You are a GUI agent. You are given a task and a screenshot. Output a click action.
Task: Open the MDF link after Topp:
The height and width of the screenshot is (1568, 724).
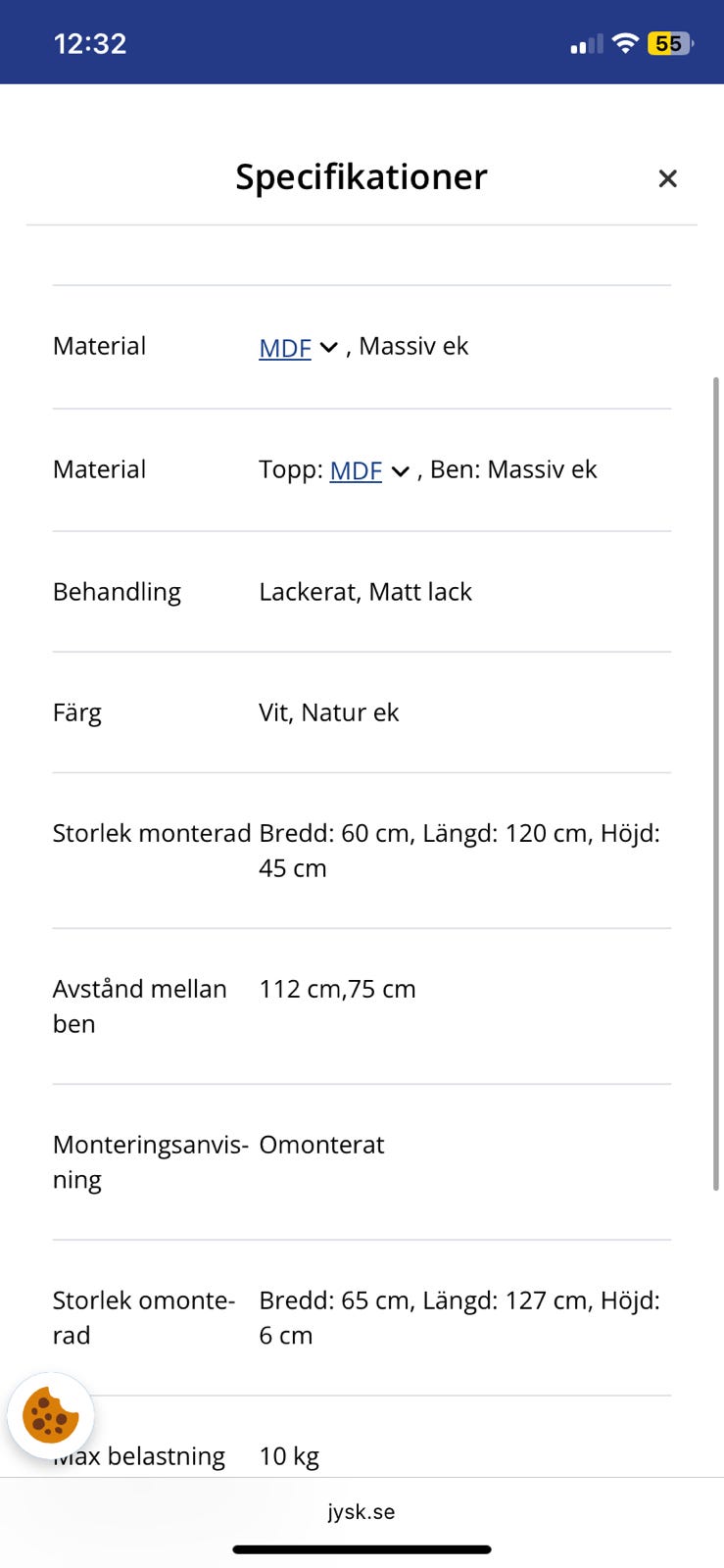click(x=356, y=470)
